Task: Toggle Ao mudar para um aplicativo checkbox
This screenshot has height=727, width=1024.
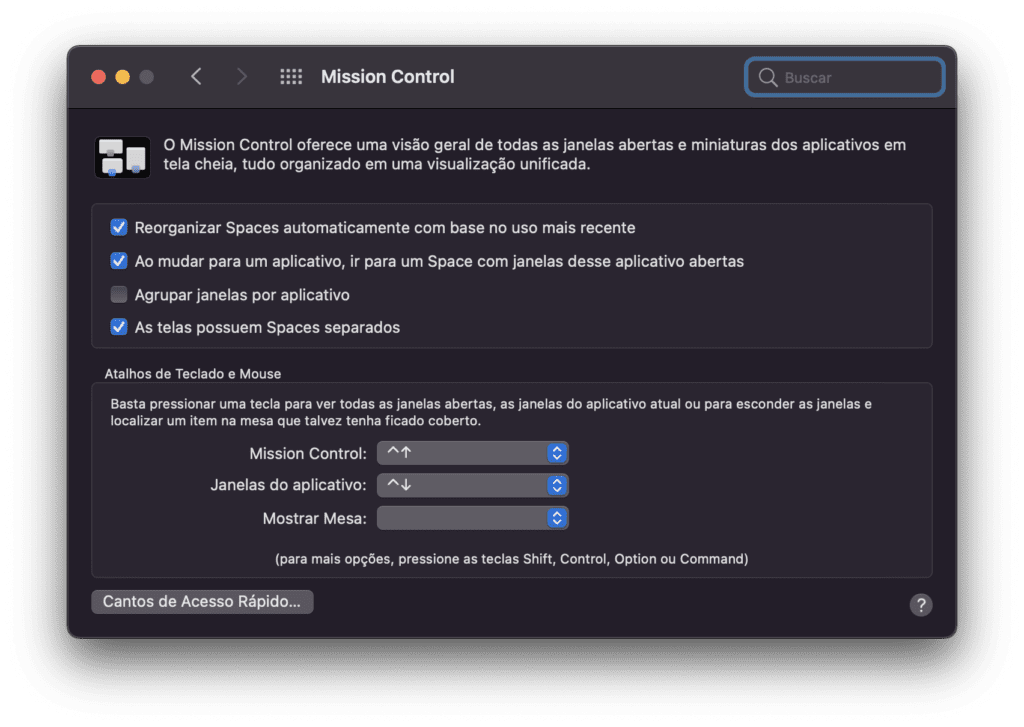Action: [119, 261]
